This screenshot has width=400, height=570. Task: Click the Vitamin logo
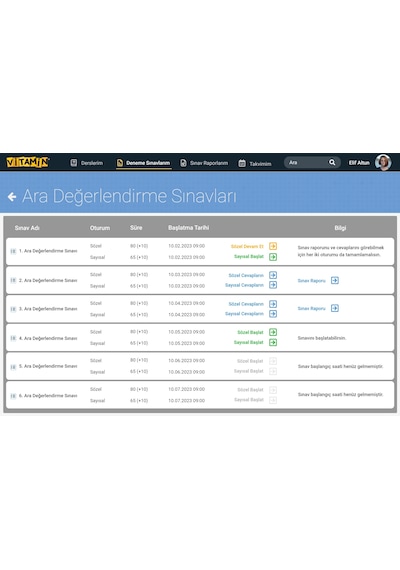click(28, 162)
